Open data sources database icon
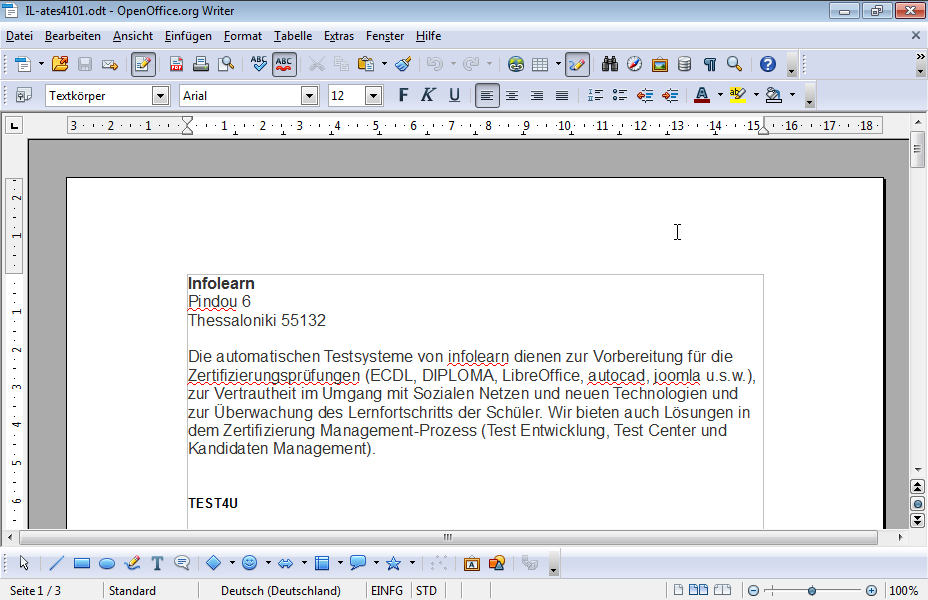Screen dimensions: 928x600 [x=685, y=64]
